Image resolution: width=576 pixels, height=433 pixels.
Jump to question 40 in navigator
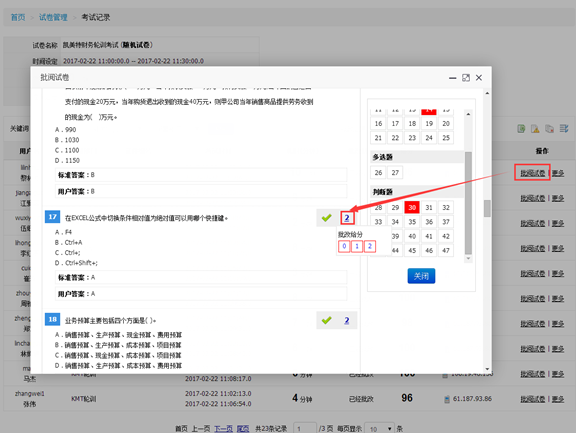click(412, 236)
